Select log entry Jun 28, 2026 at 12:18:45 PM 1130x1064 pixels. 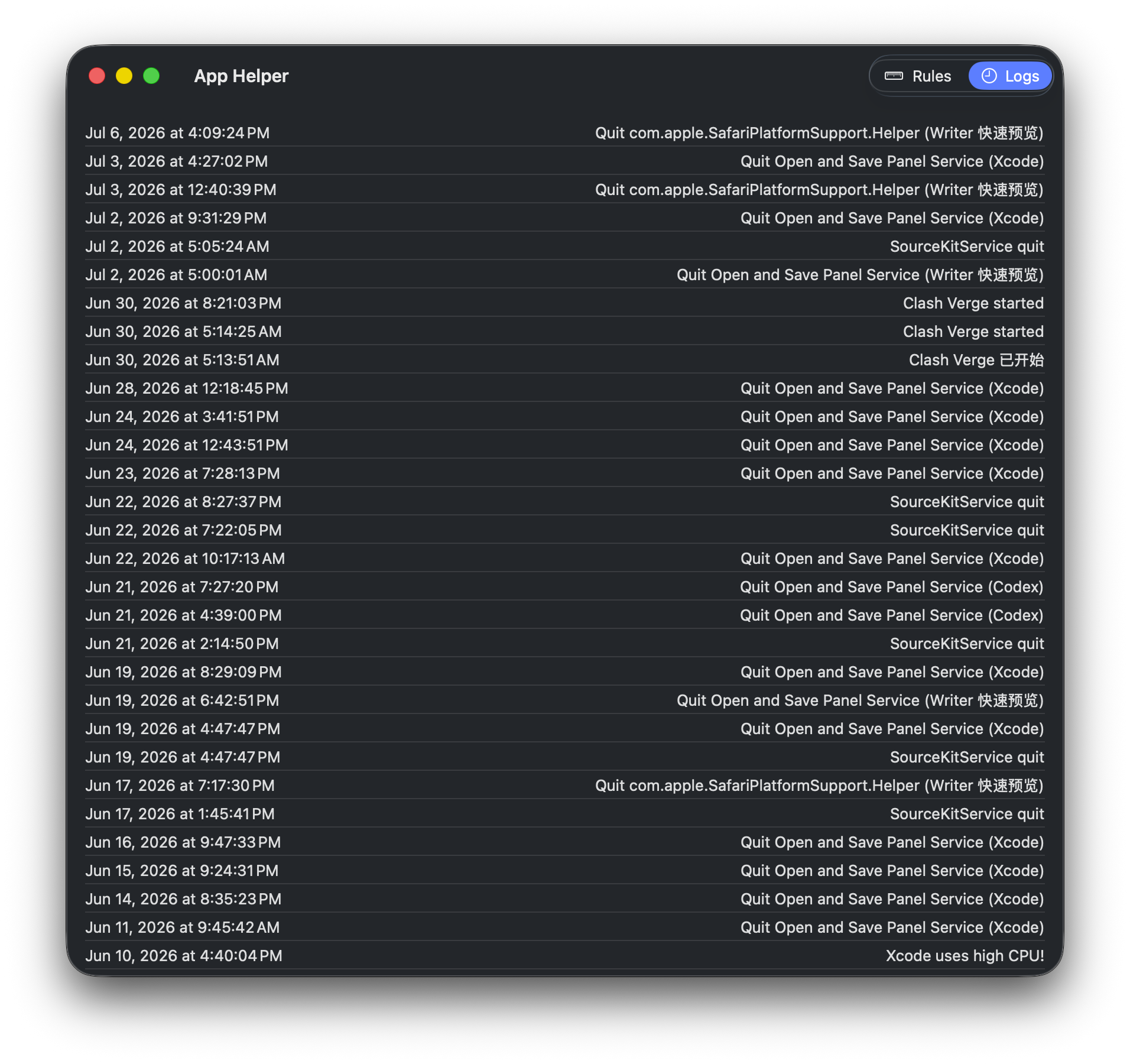[564, 388]
